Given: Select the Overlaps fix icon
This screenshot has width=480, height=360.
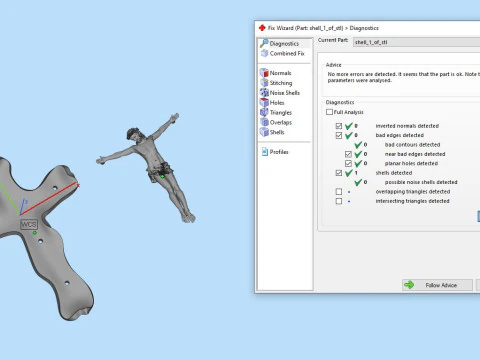Looking at the screenshot, I should coord(264,122).
